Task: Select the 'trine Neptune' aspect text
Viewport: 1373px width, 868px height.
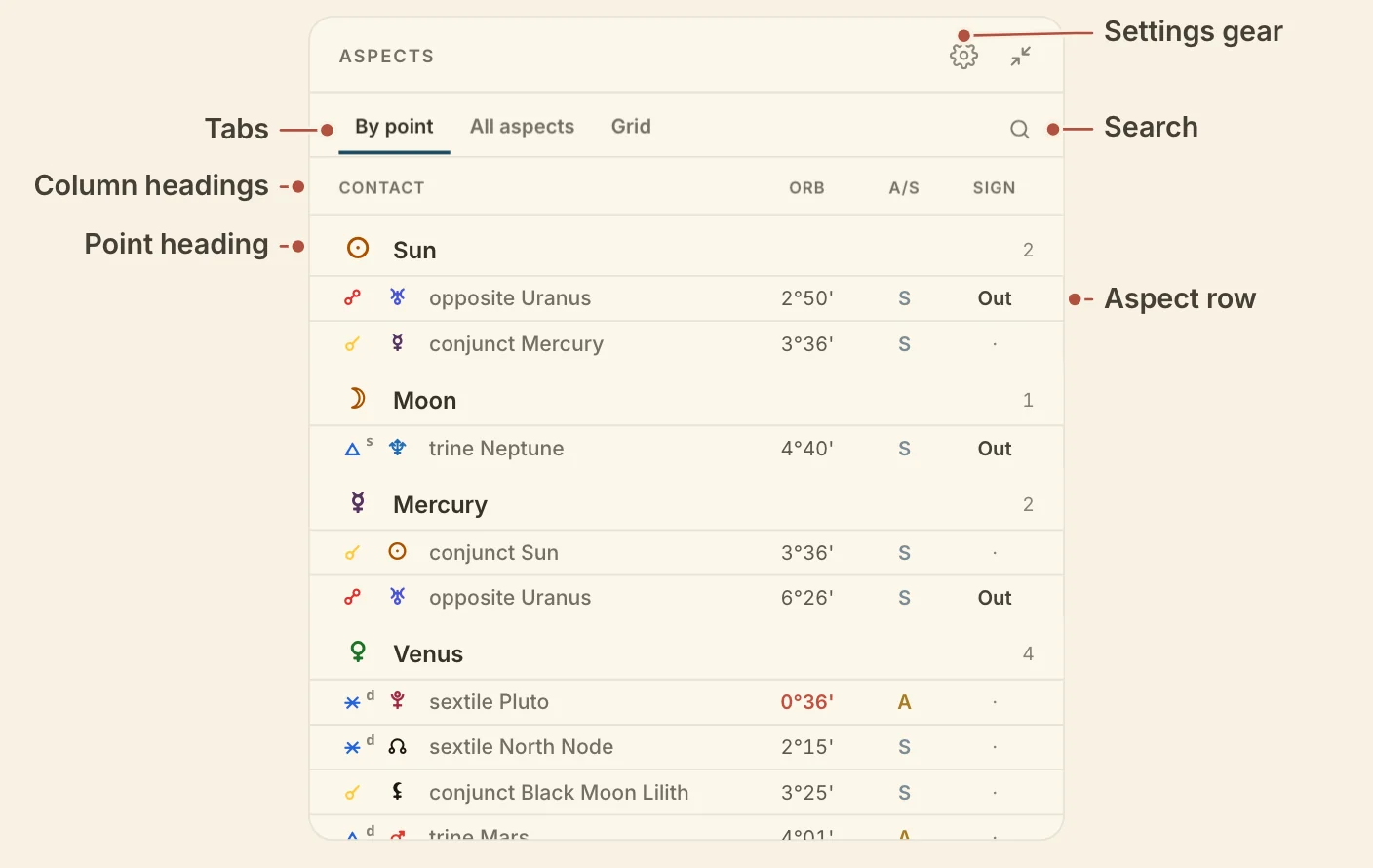Action: pyautogui.click(x=496, y=449)
